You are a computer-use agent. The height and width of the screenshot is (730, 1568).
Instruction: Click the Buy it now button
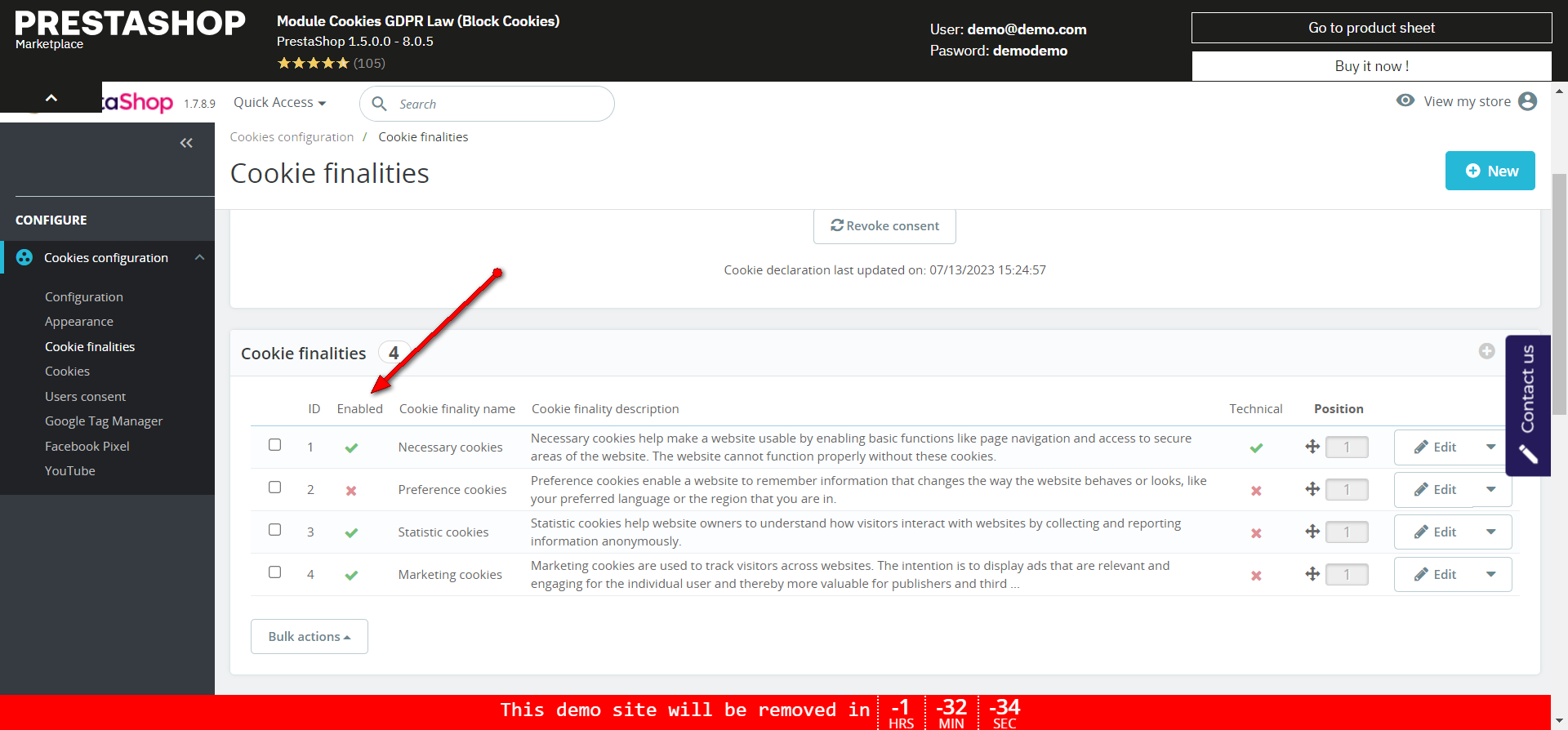pos(1372,66)
